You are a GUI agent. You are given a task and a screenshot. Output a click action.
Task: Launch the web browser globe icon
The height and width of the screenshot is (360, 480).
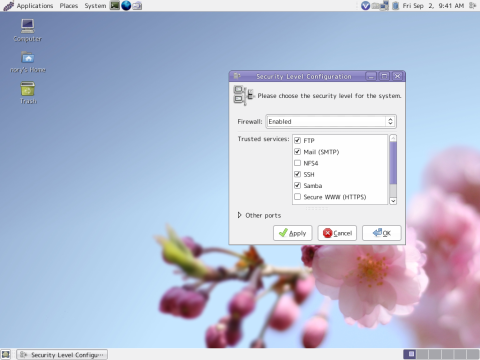[x=126, y=6]
